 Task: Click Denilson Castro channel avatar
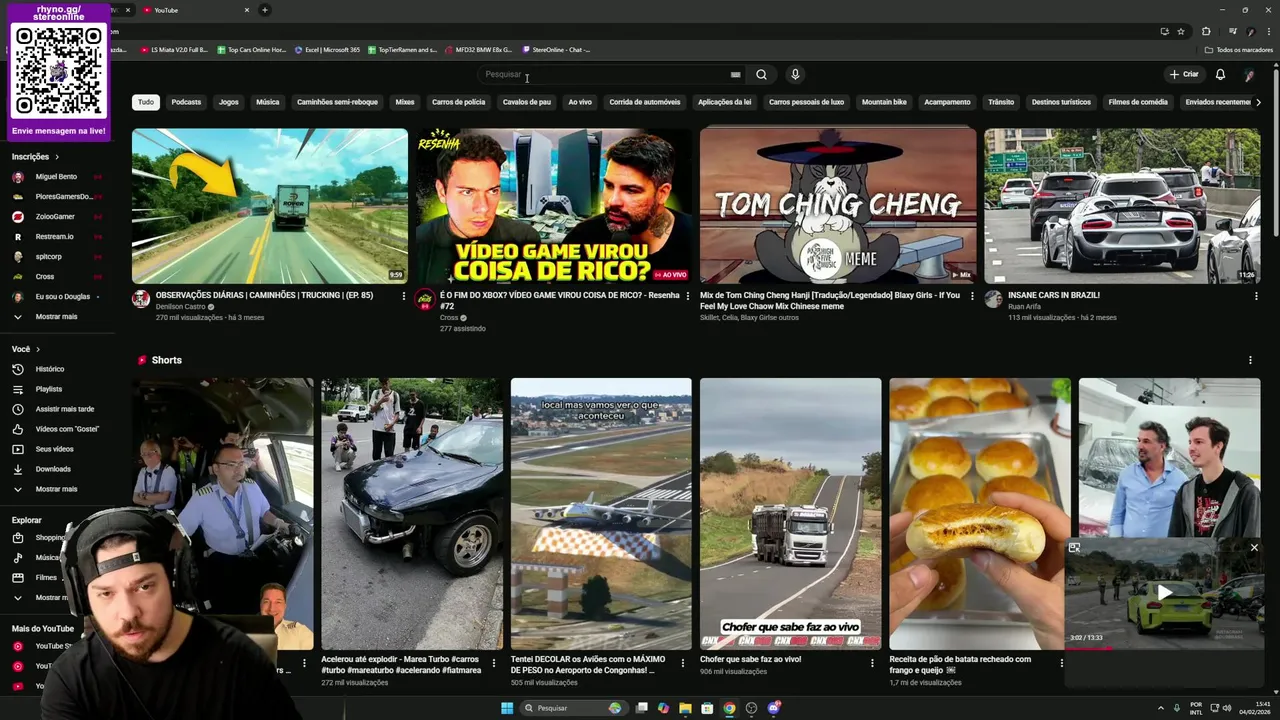(141, 299)
